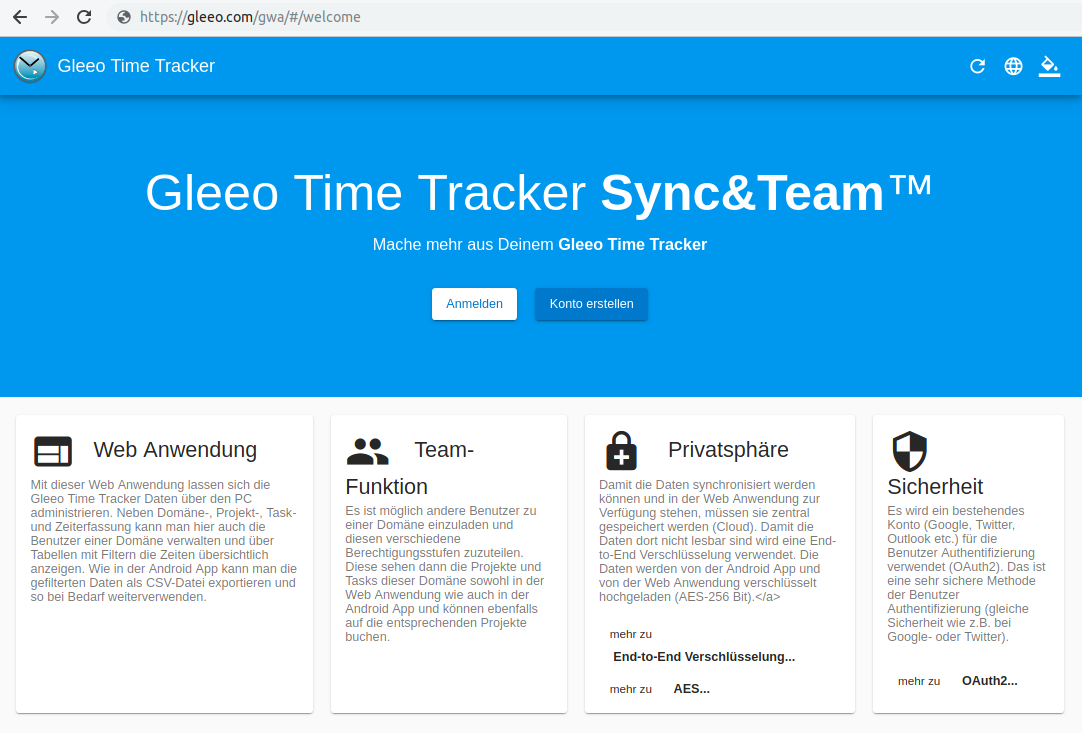The height and width of the screenshot is (733, 1082).
Task: Click 'mehr zu' beside the OAuth2... link
Action: [x=919, y=681]
